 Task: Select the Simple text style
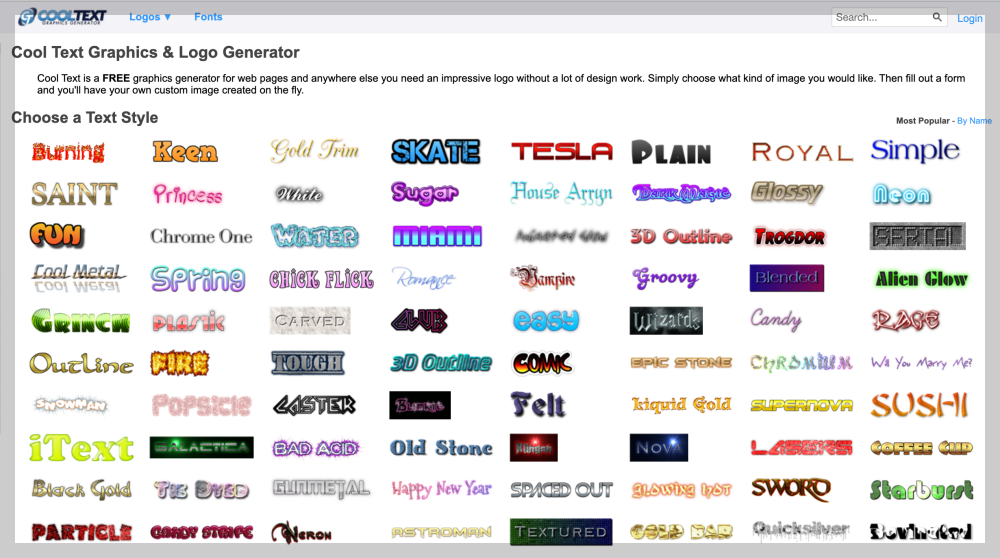(x=915, y=151)
